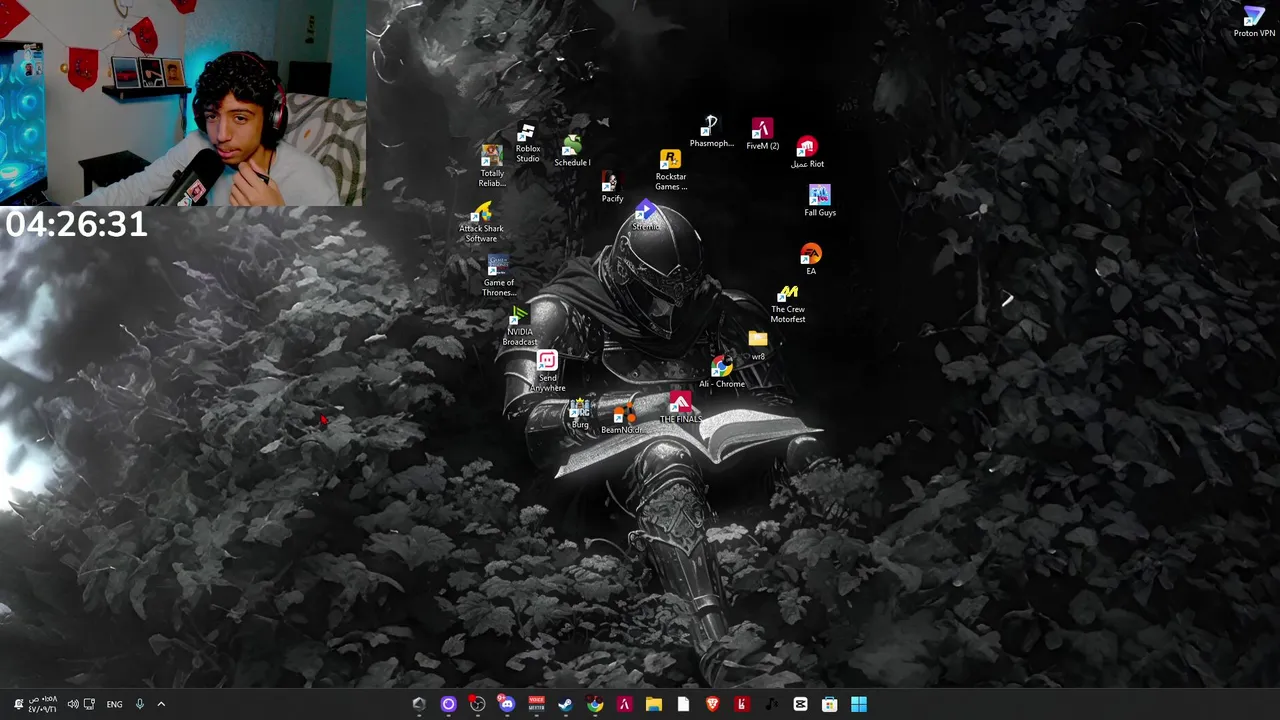Switch to Chrome in the taskbar
Image resolution: width=1280 pixels, height=720 pixels.
[x=595, y=704]
